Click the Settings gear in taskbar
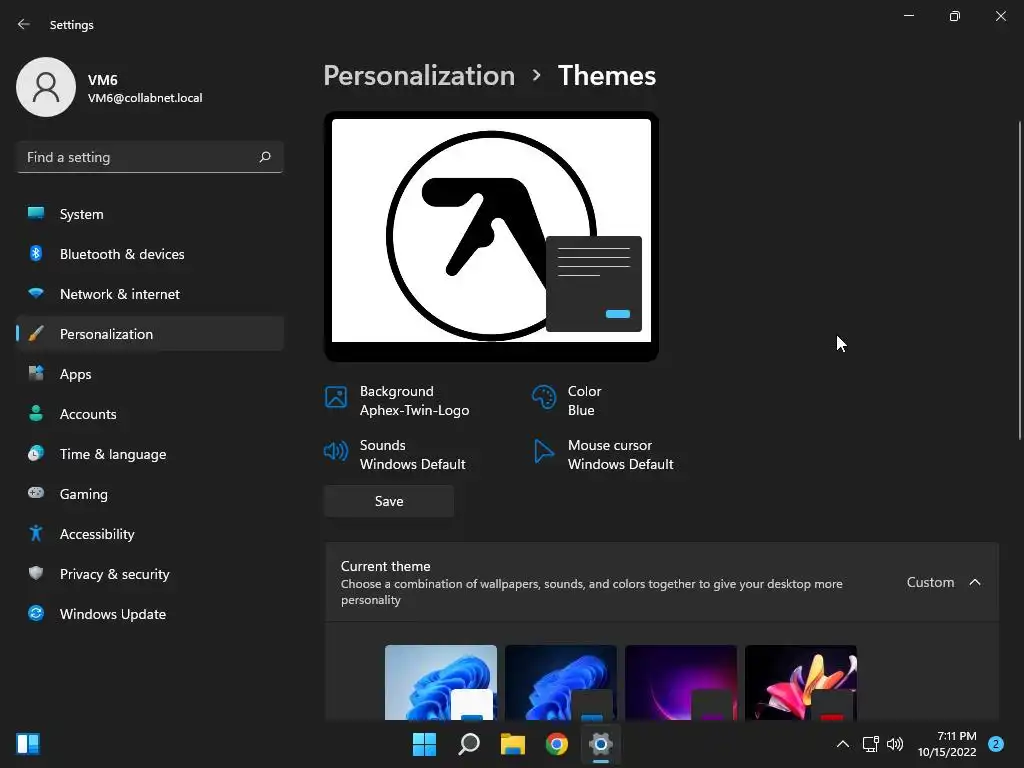 pyautogui.click(x=600, y=744)
